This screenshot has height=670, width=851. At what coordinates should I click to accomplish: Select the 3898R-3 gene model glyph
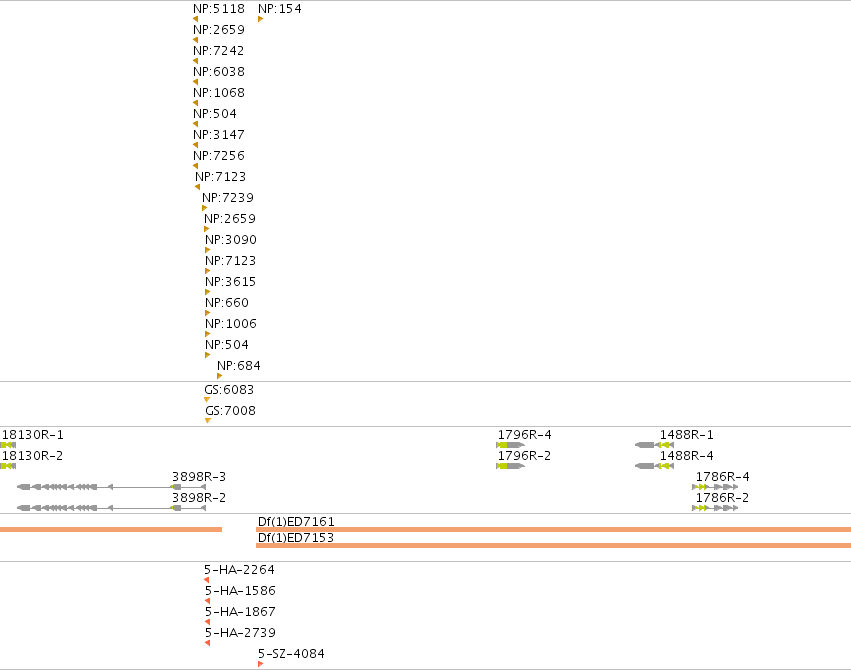pyautogui.click(x=111, y=487)
